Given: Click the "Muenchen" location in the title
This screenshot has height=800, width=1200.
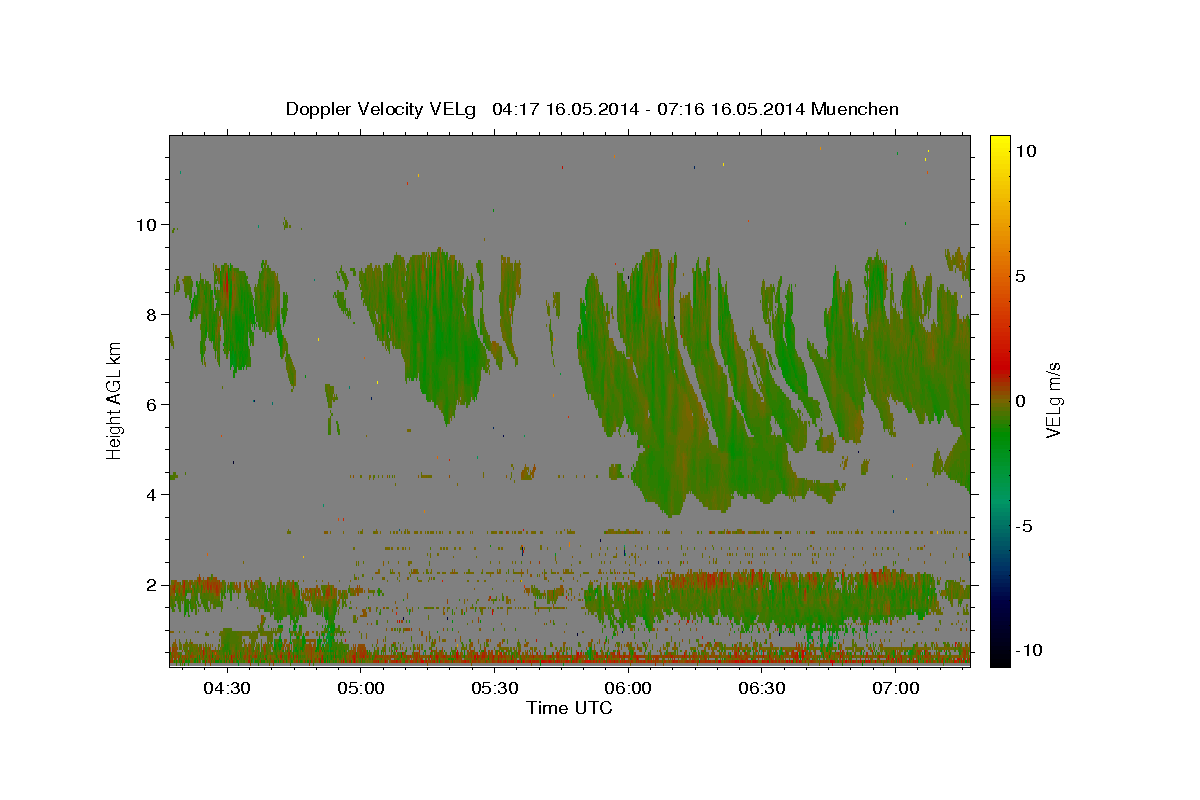Looking at the screenshot, I should [x=855, y=109].
